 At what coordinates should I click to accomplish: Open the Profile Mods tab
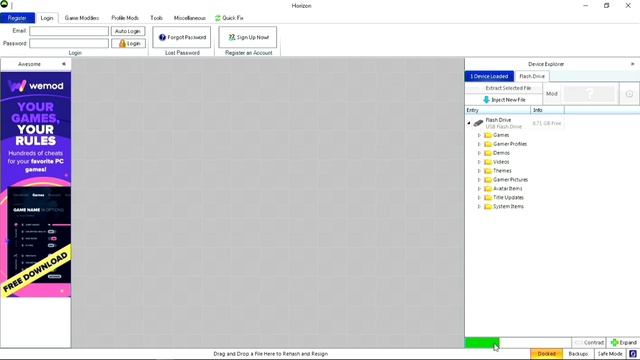[x=125, y=18]
